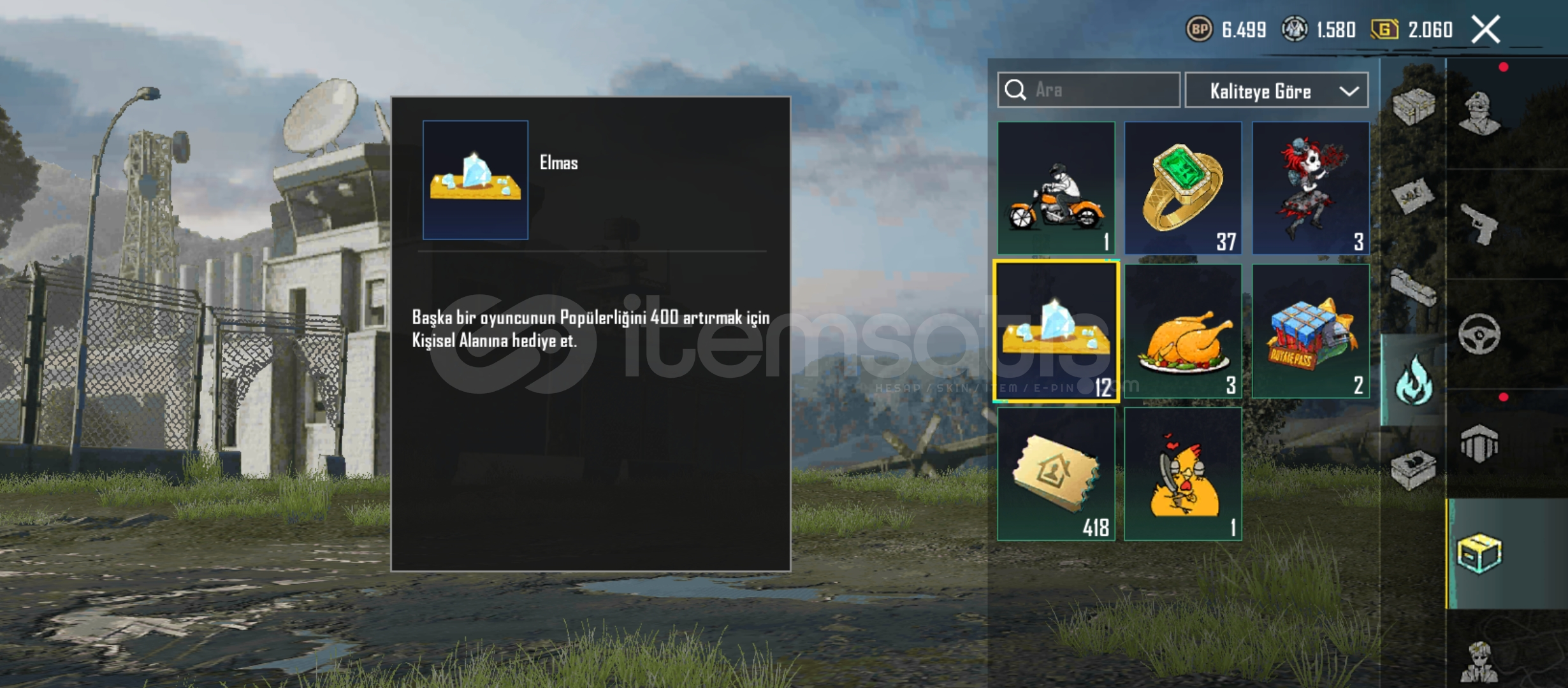The height and width of the screenshot is (688, 1568).
Task: Select the yellow chick with pan item
Action: pyautogui.click(x=1183, y=474)
